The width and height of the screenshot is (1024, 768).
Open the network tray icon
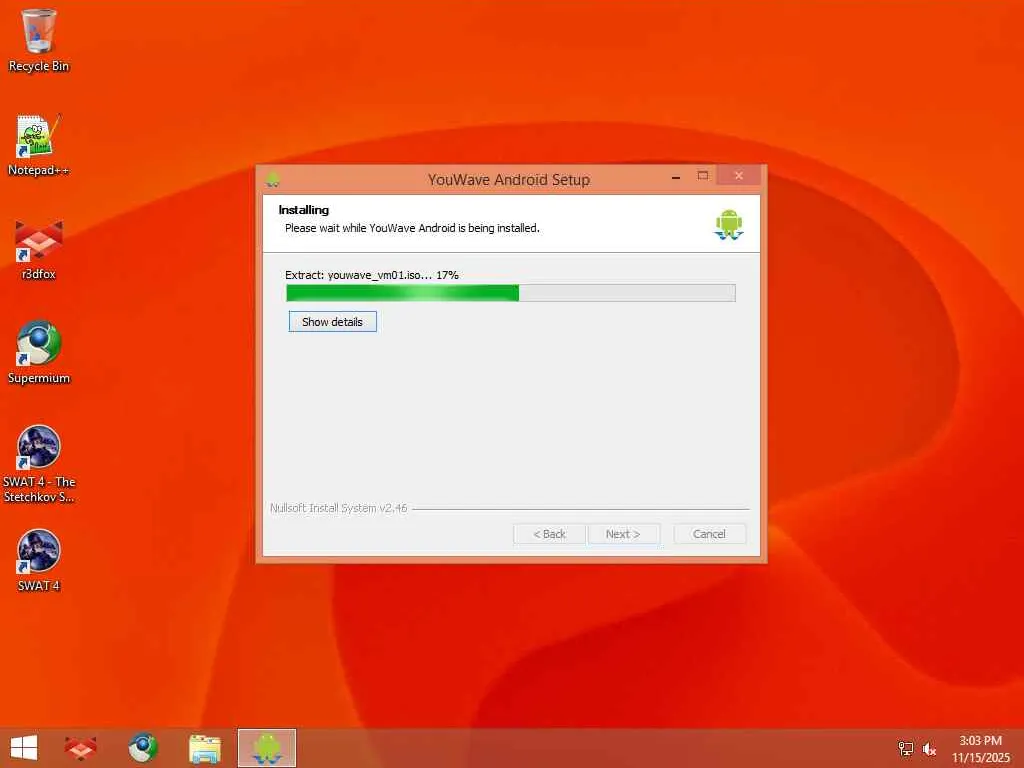point(906,748)
